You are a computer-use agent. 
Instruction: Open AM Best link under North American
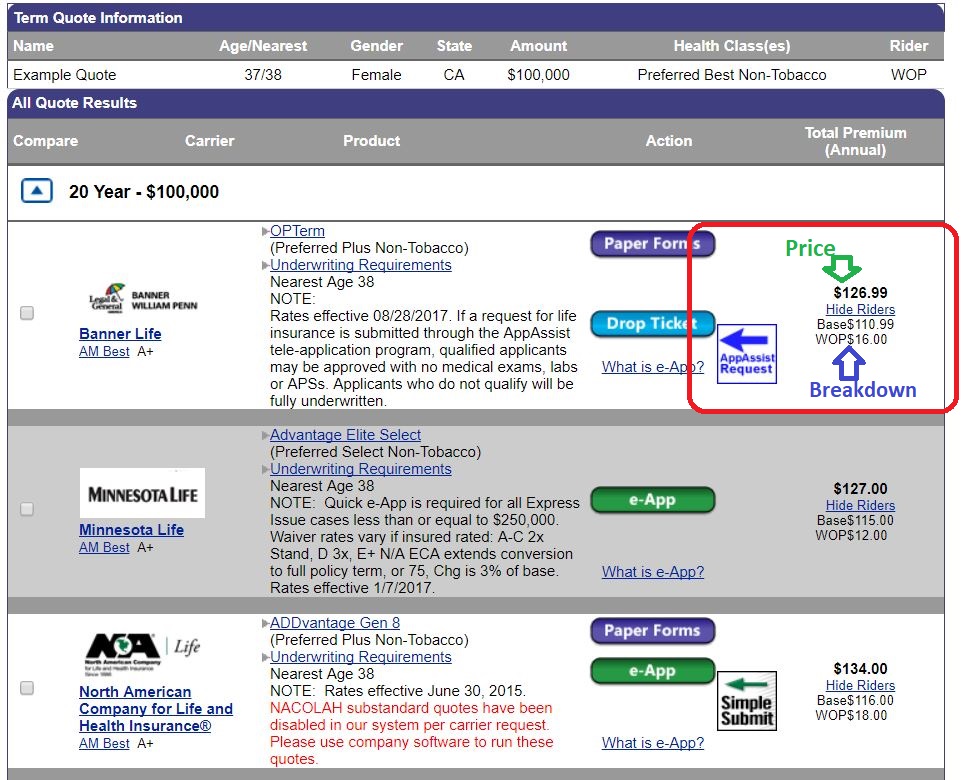[x=104, y=743]
